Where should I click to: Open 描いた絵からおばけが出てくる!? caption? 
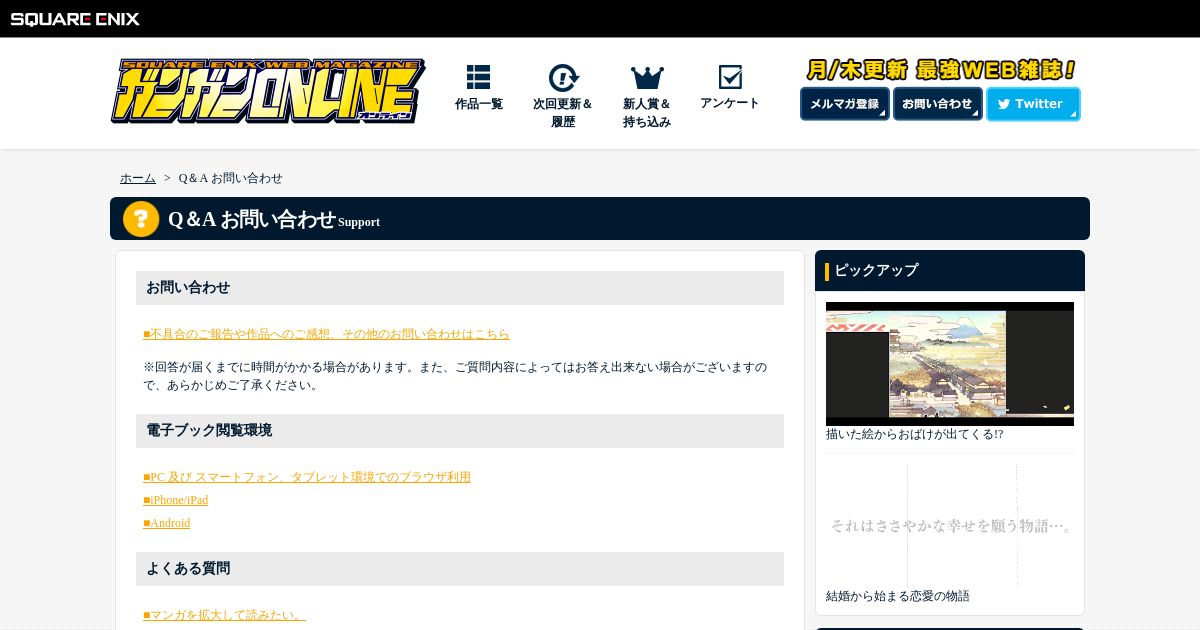914,434
